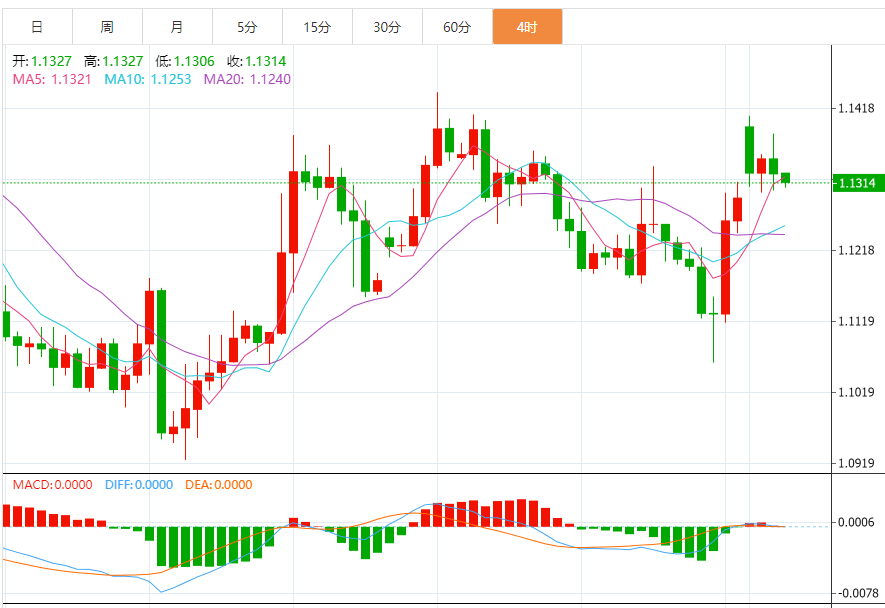
Task: Click the 收:1.1314 close price value
Action: pyautogui.click(x=257, y=61)
